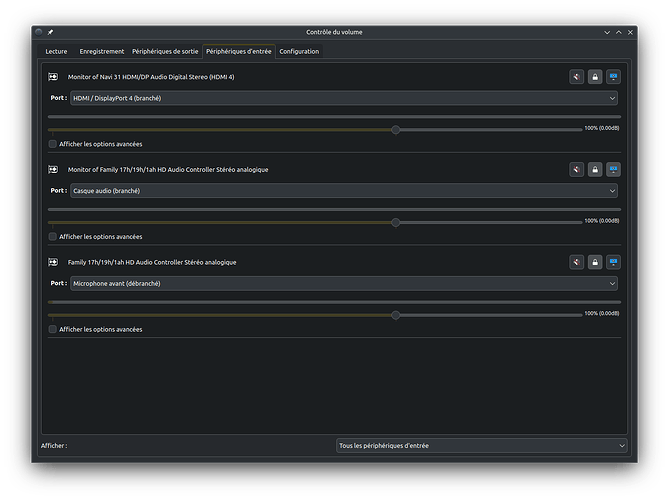The width and height of the screenshot is (668, 500).
Task: Set Family 17h input as default device
Action: pos(613,262)
